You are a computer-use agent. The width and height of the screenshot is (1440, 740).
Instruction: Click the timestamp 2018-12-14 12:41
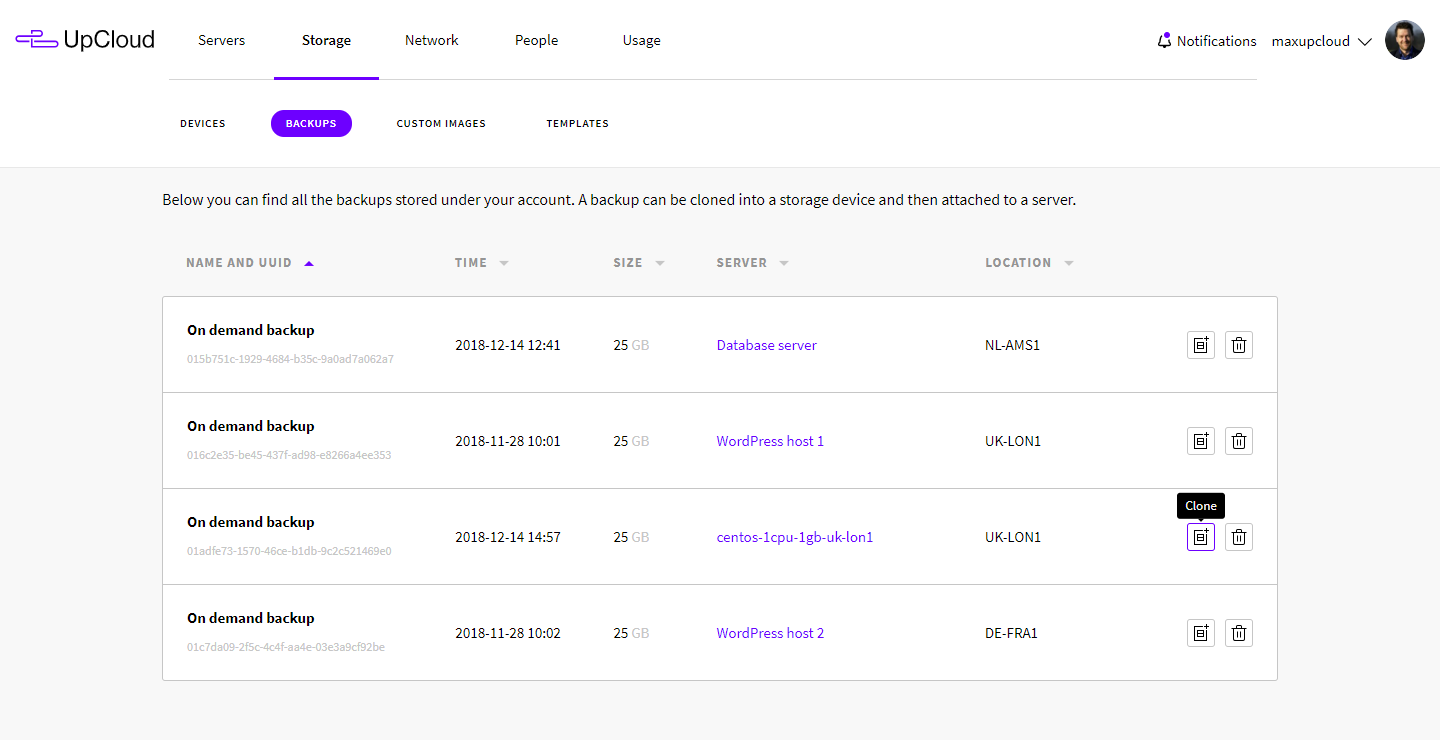pos(508,345)
